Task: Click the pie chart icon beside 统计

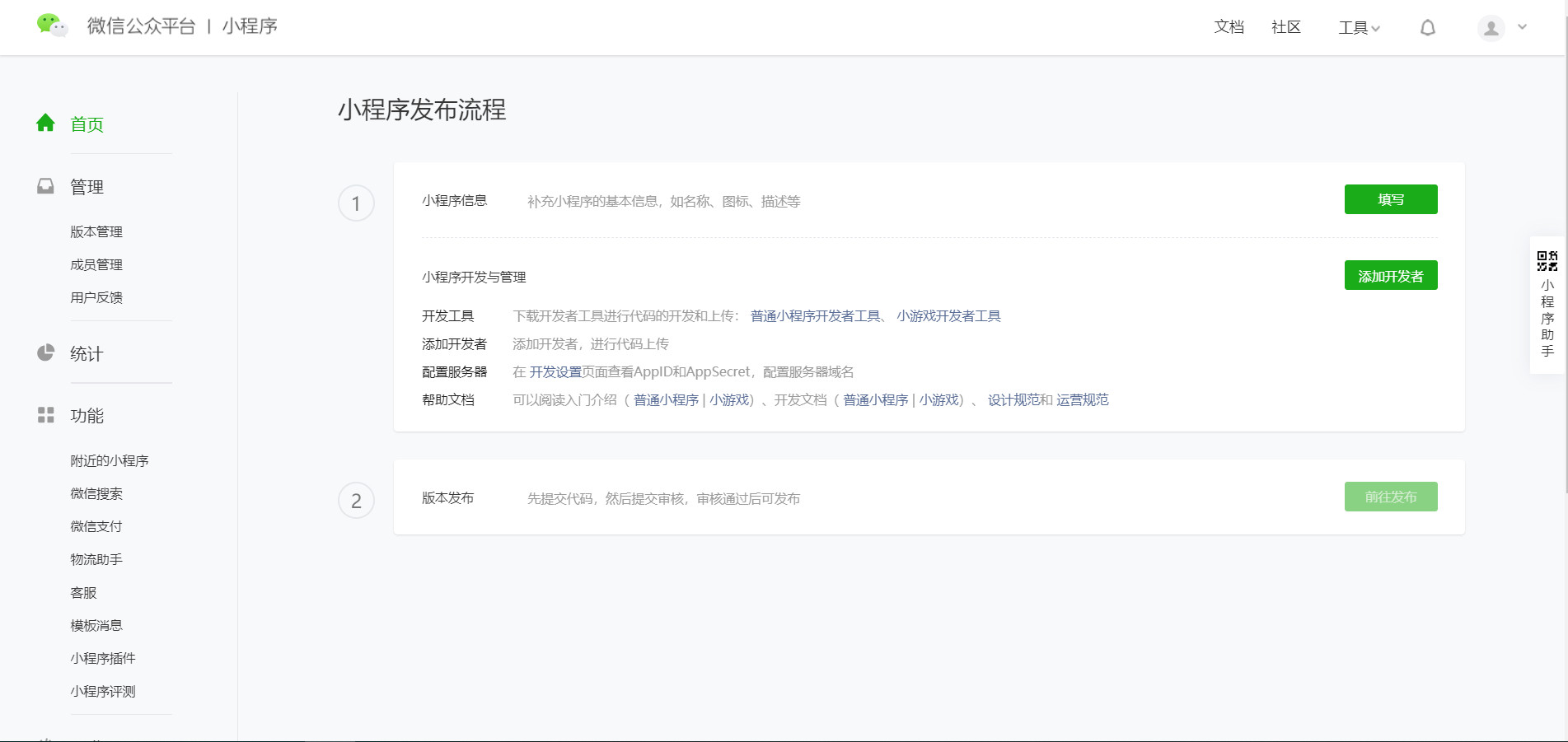Action: click(x=45, y=352)
